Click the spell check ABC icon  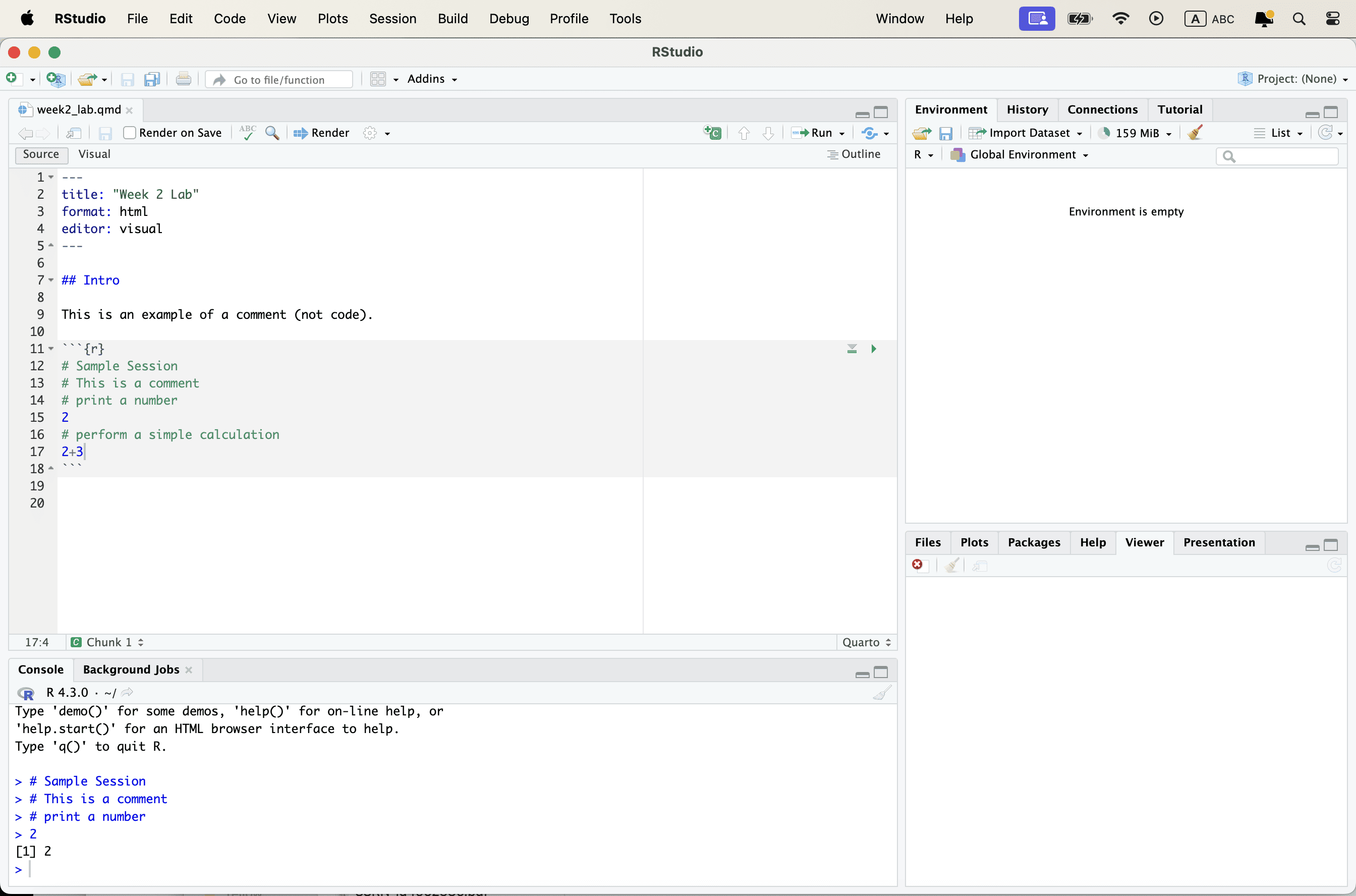[247, 133]
